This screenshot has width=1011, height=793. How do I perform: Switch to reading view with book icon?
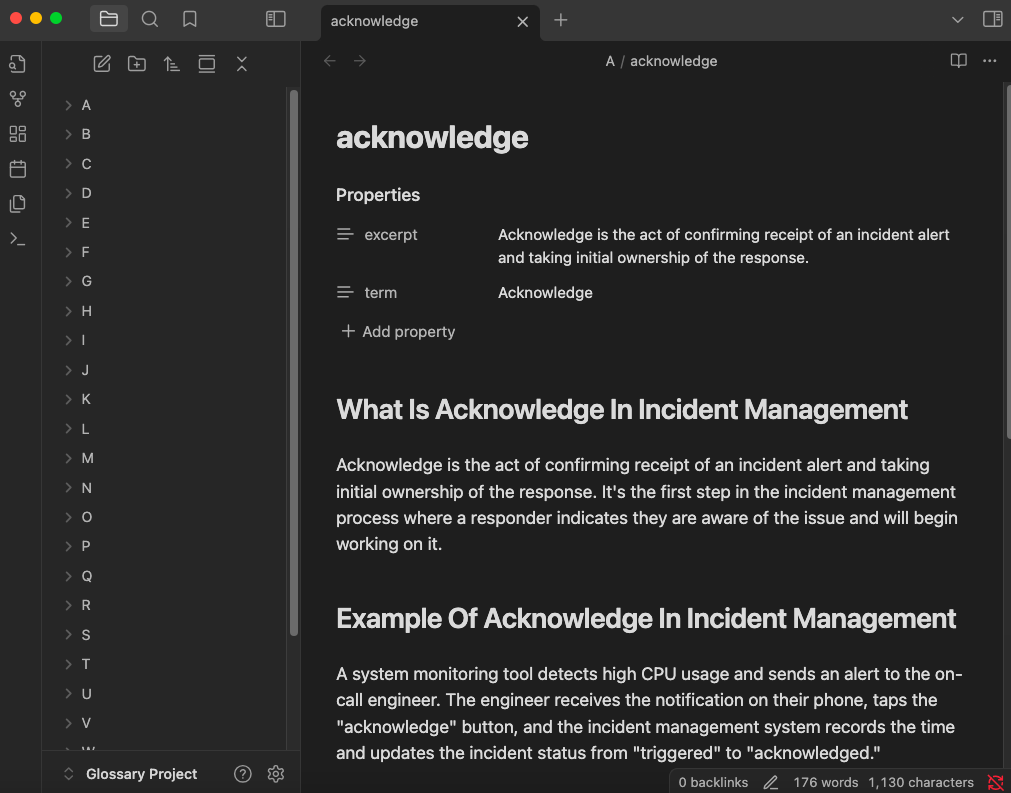point(958,61)
